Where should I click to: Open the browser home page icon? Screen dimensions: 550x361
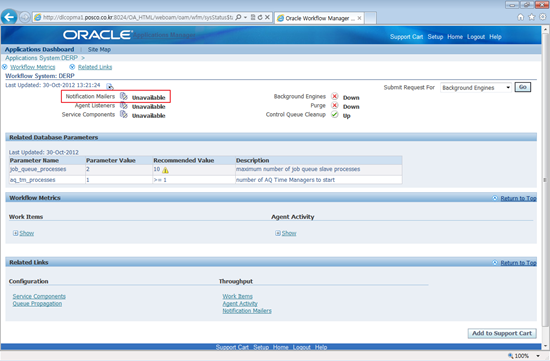click(x=521, y=17)
